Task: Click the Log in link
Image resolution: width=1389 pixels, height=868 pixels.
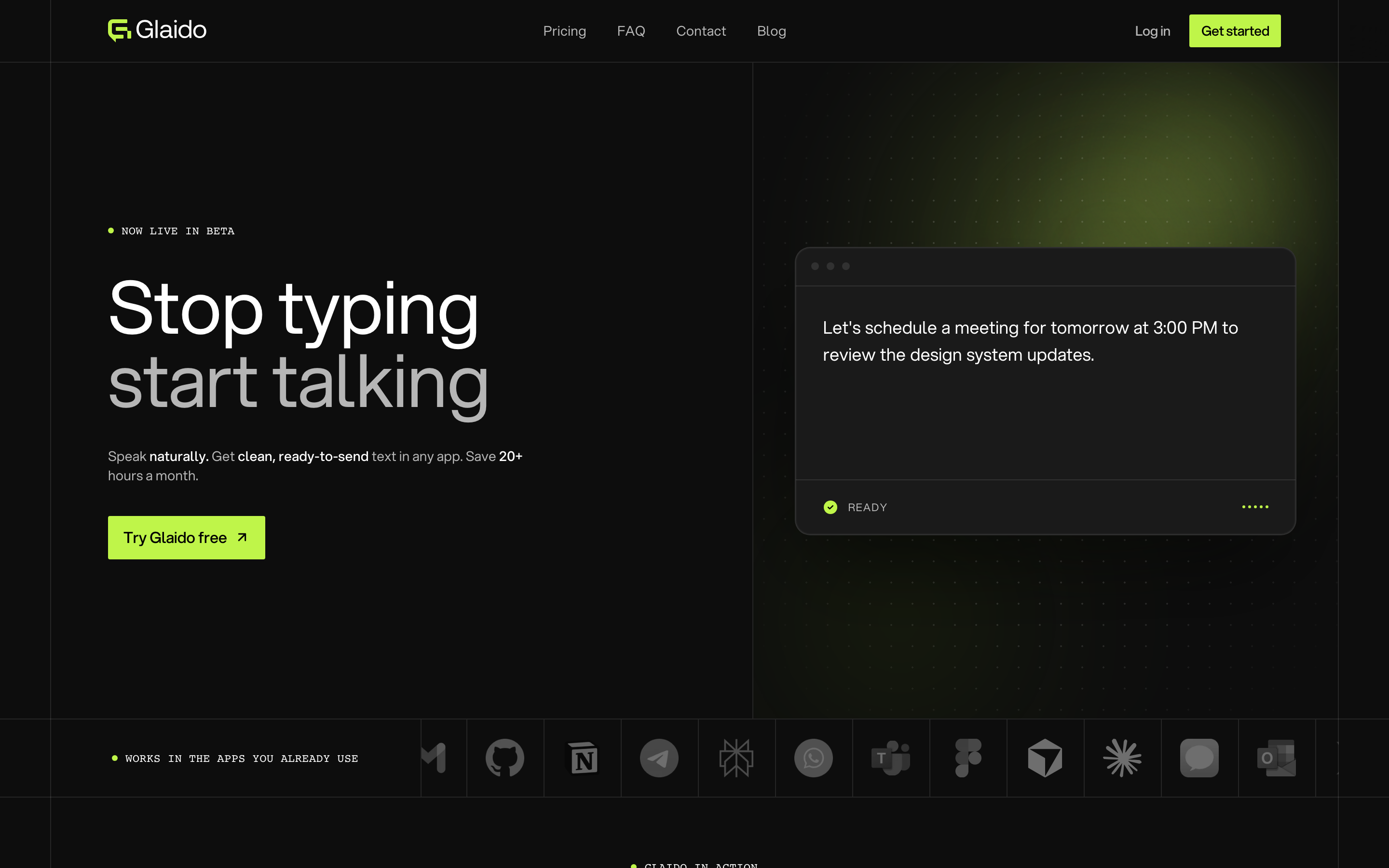Action: (1152, 31)
